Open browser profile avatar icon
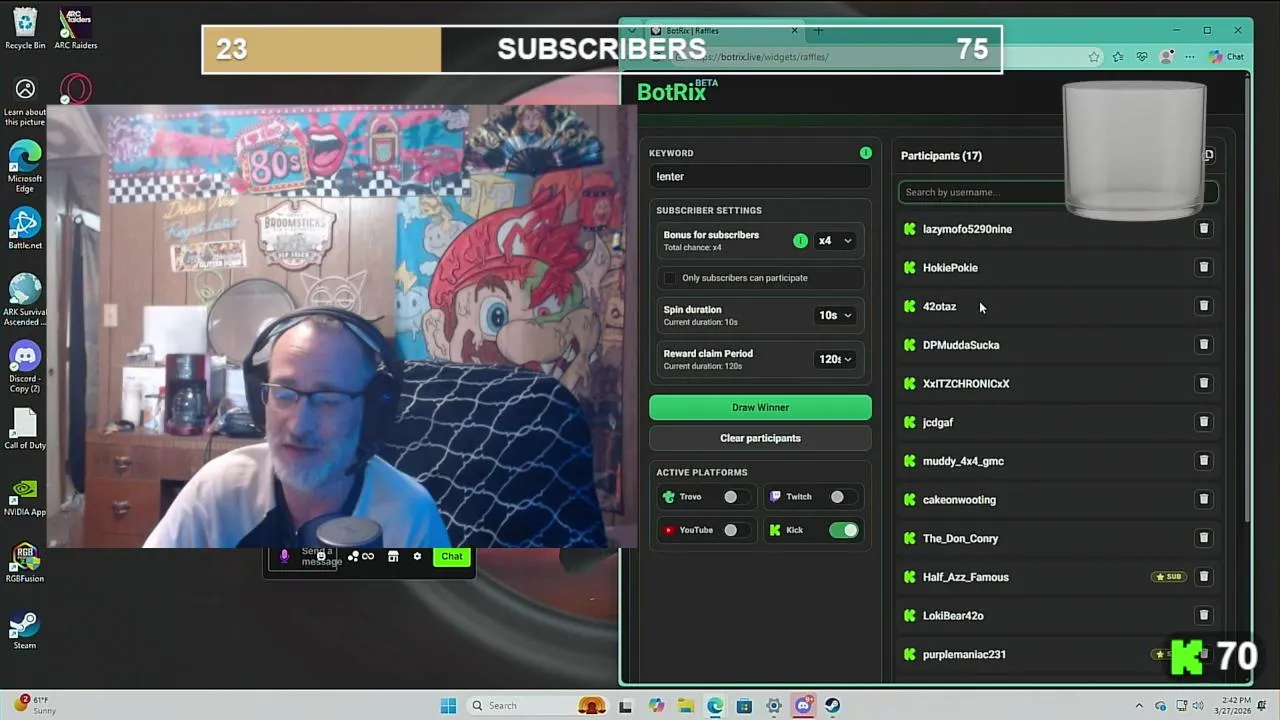Image resolution: width=1280 pixels, height=720 pixels. (x=1166, y=57)
